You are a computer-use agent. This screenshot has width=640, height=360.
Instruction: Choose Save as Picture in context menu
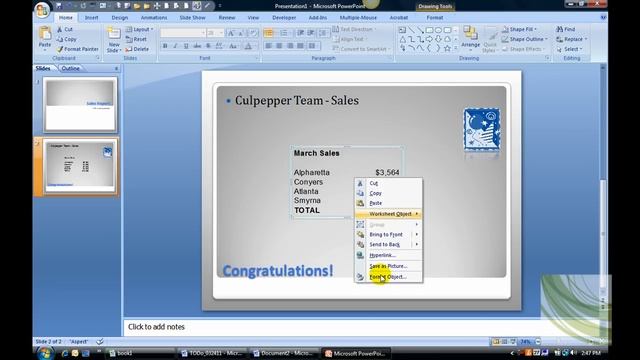(388, 266)
